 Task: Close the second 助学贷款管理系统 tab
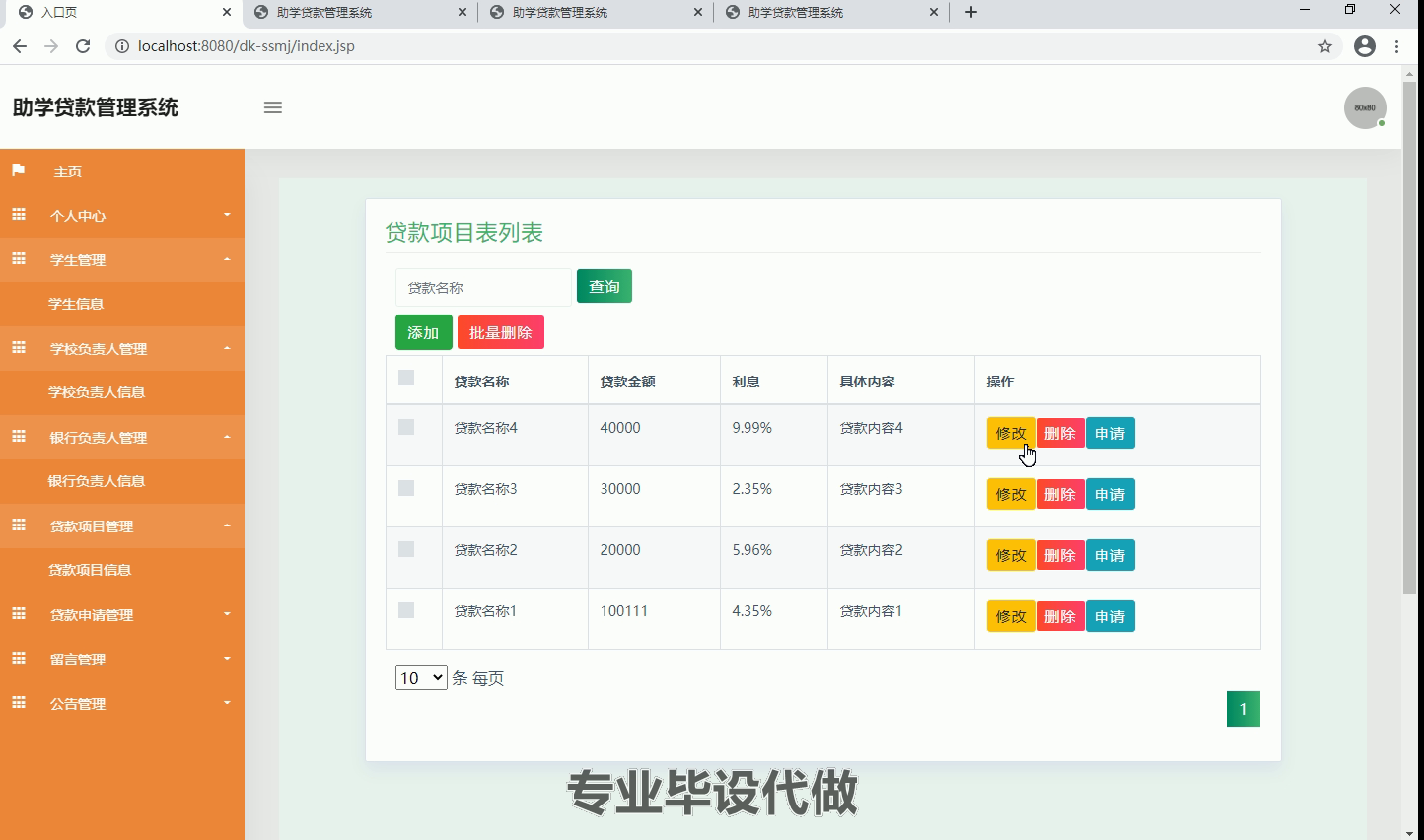698,12
